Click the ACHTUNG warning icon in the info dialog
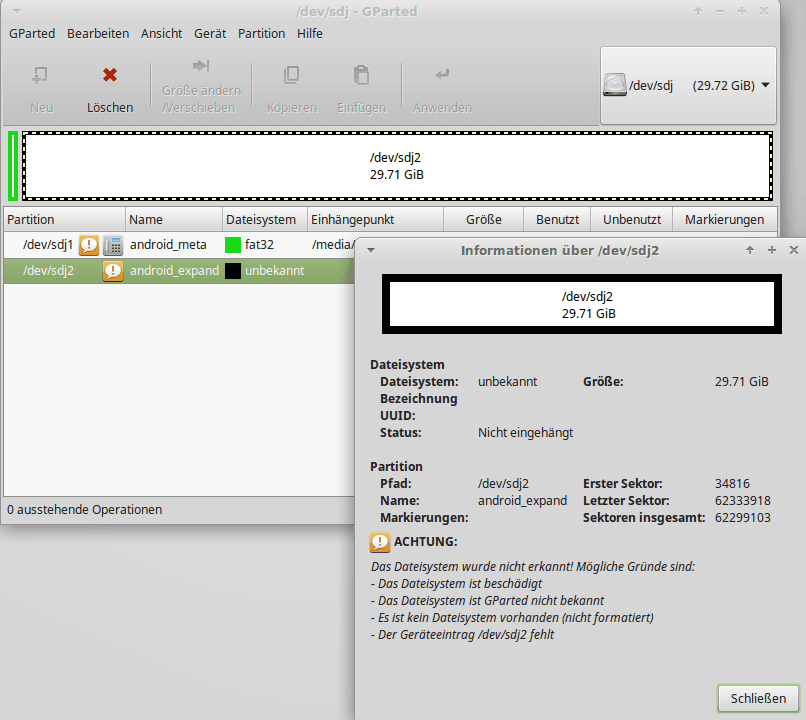 [x=380, y=542]
